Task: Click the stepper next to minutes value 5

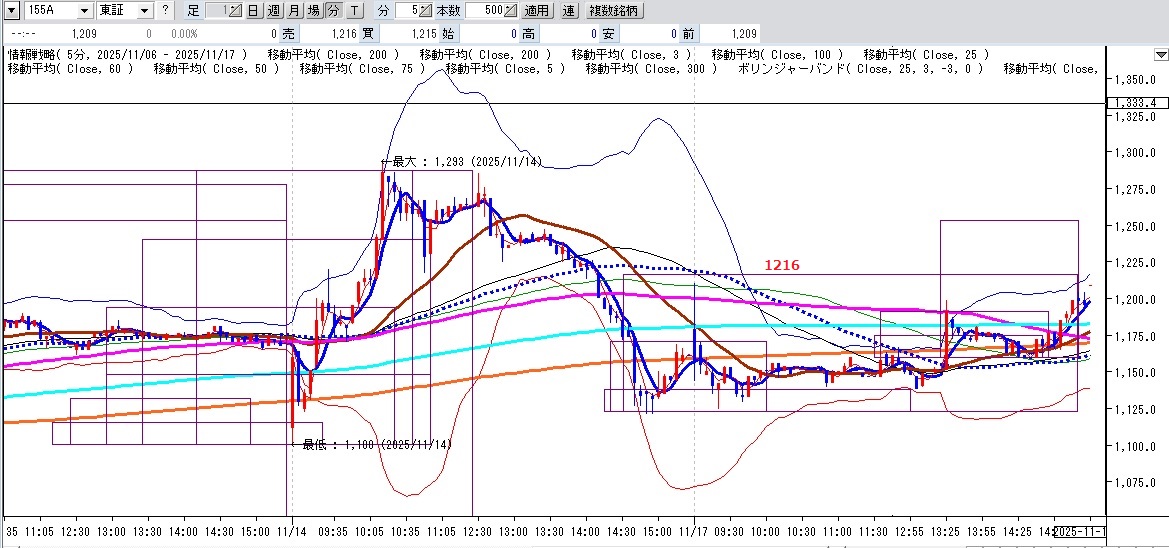Action: (426, 10)
